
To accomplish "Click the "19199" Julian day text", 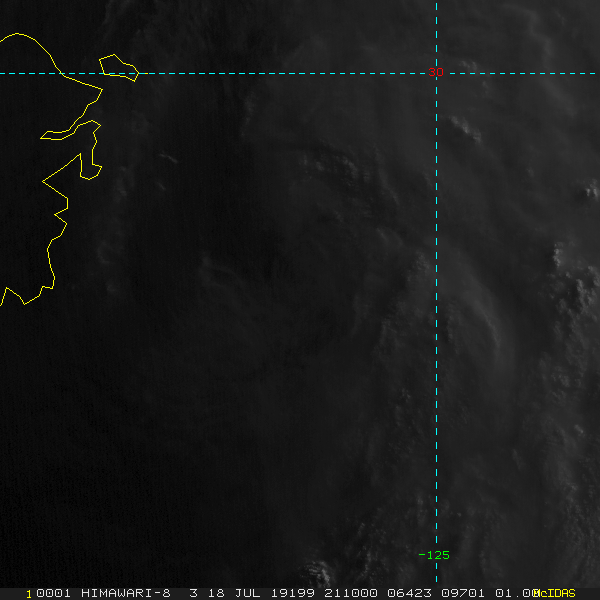I will (x=293, y=593).
